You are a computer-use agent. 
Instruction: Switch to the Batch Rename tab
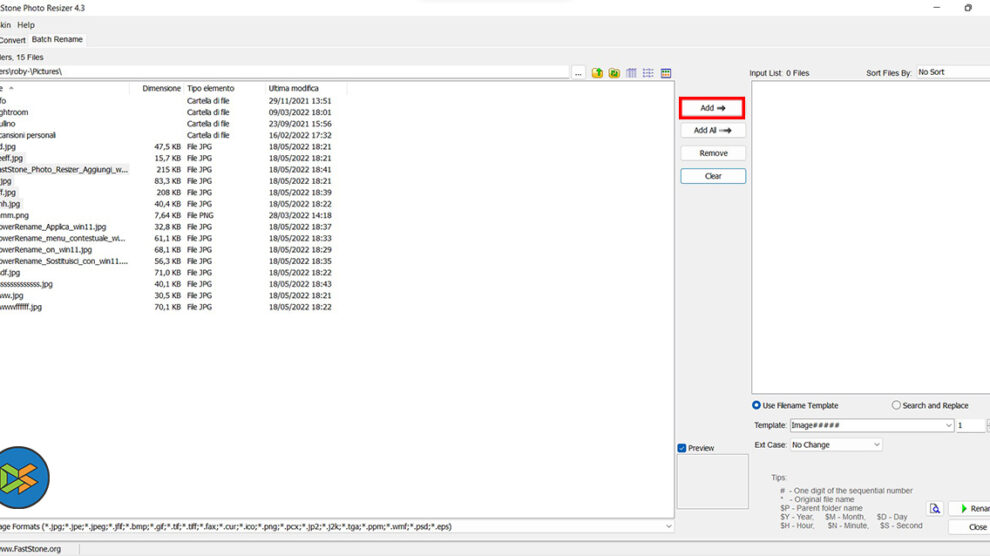(x=57, y=39)
